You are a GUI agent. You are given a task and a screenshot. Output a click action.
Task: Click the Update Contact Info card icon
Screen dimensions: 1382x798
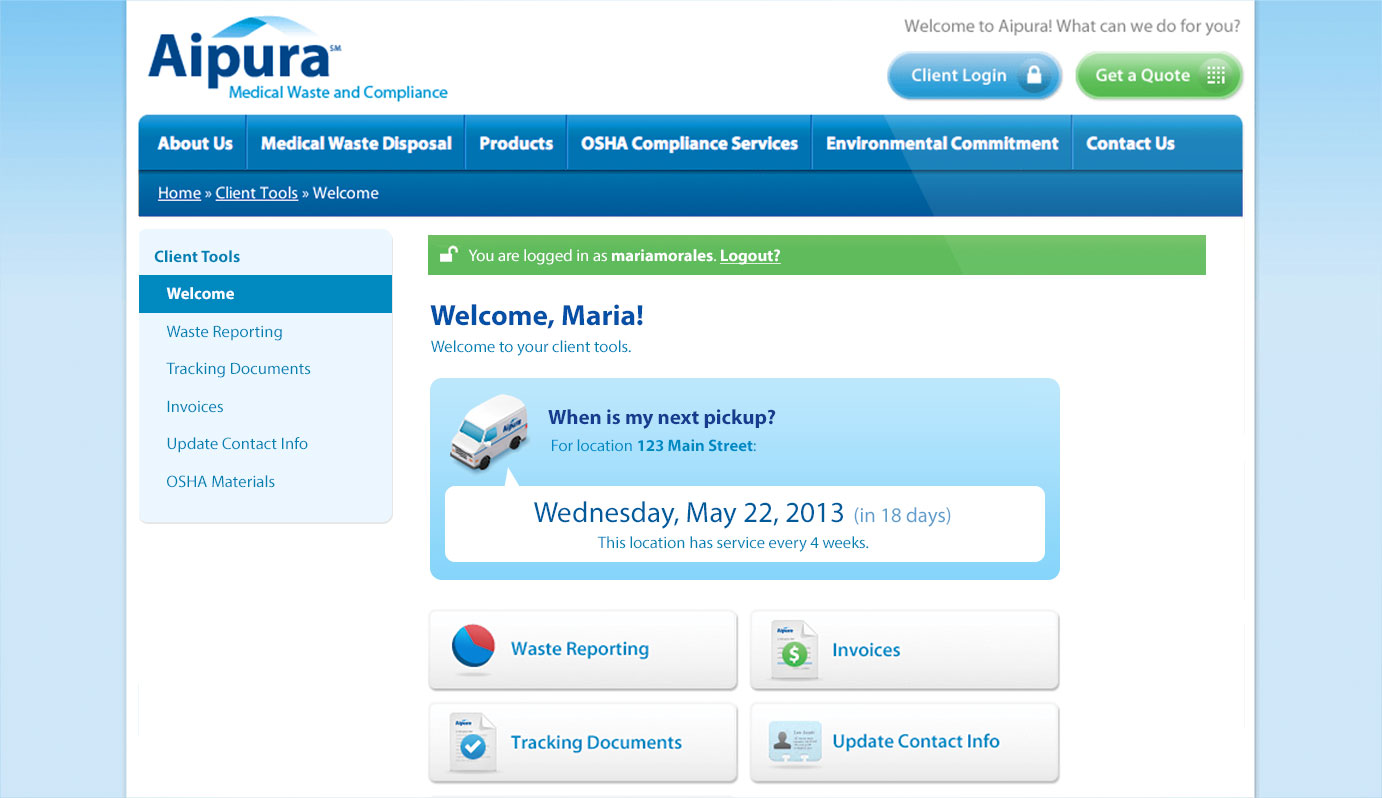pyautogui.click(x=796, y=743)
